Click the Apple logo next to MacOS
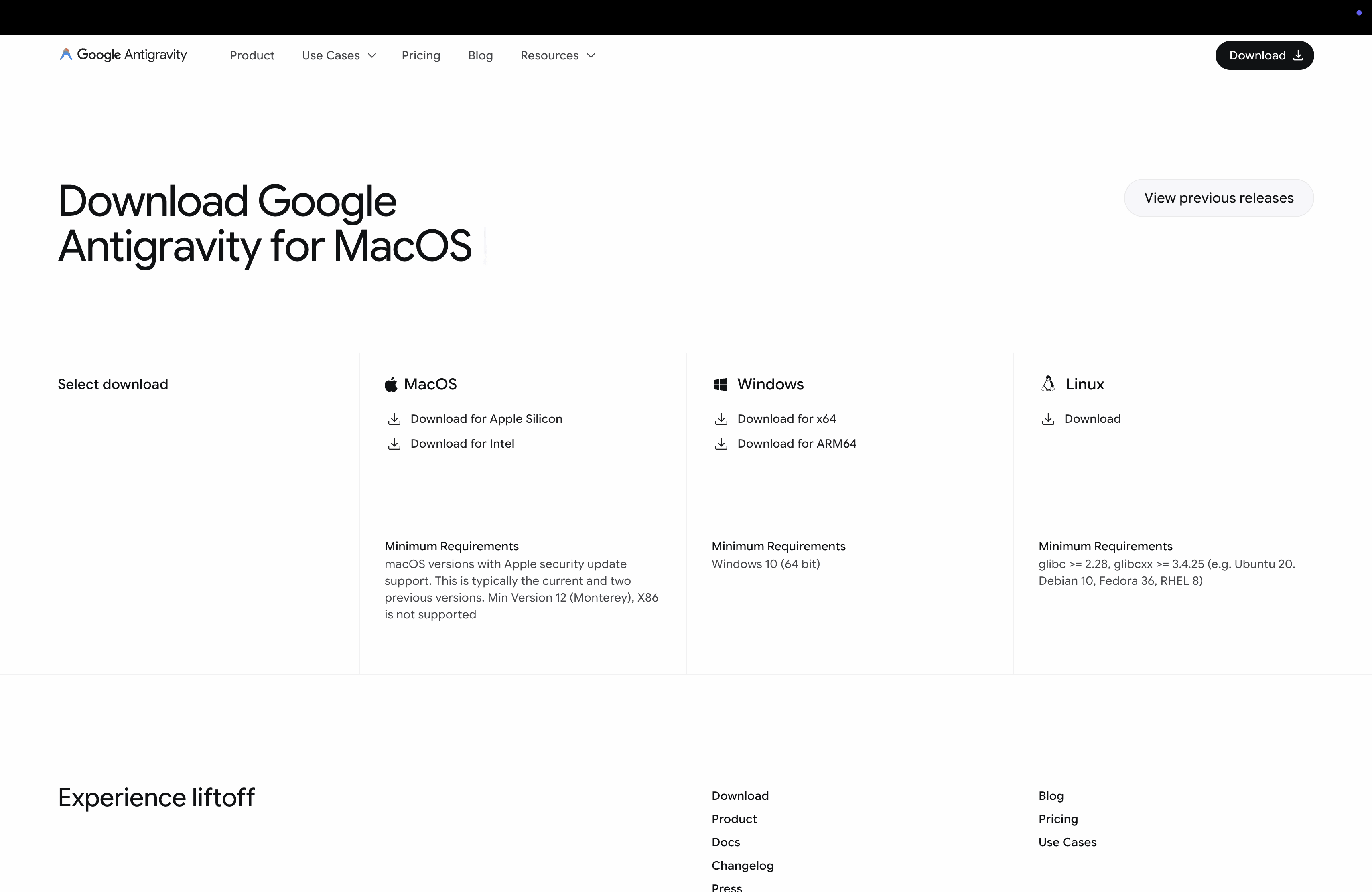 click(391, 384)
